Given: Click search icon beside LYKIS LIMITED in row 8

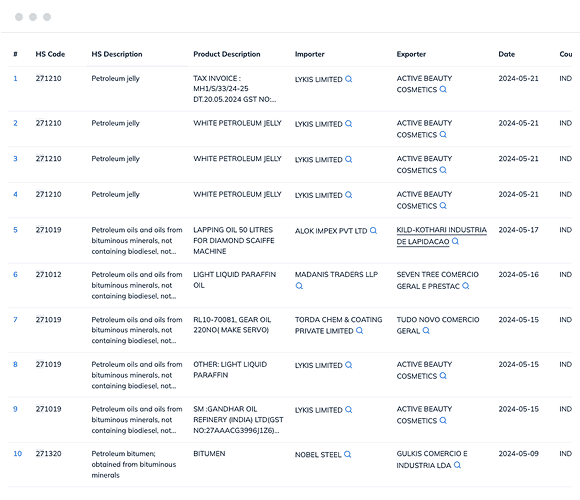Looking at the screenshot, I should (348, 365).
